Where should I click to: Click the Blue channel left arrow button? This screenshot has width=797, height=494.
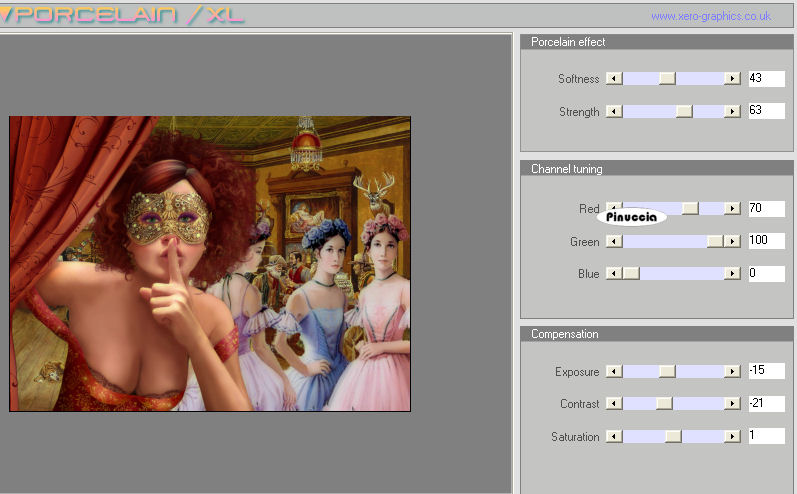(x=614, y=273)
